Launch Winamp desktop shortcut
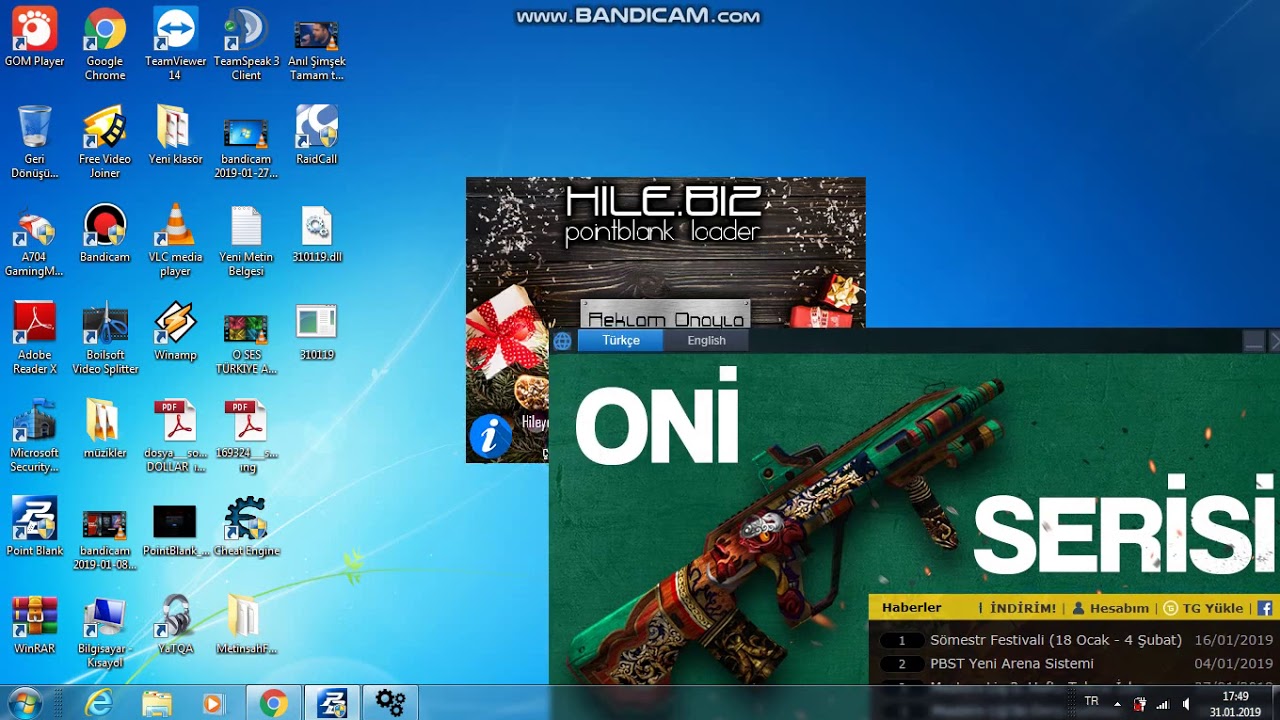1280x720 pixels. tap(175, 331)
